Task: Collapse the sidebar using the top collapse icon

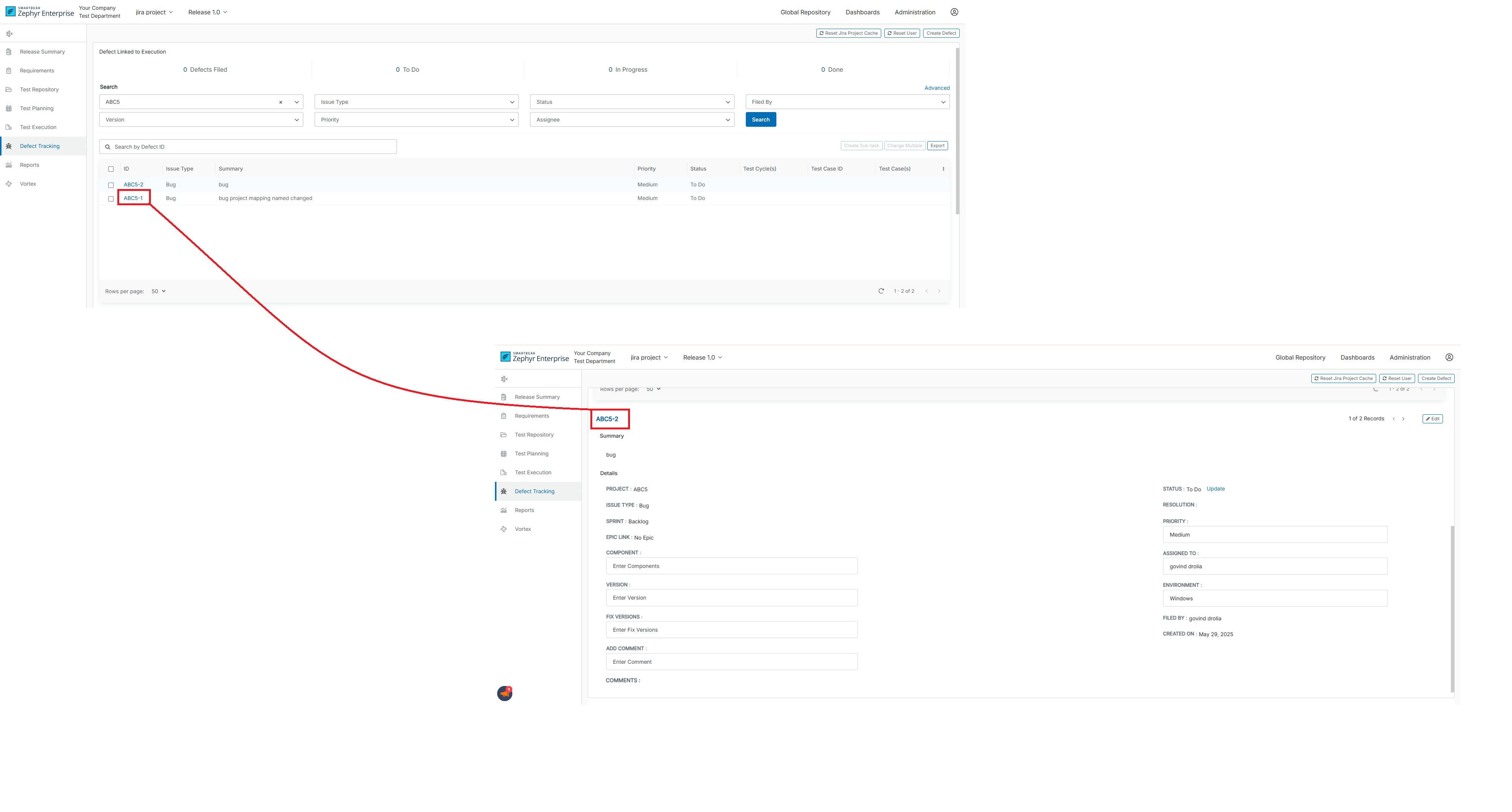Action: (9, 34)
